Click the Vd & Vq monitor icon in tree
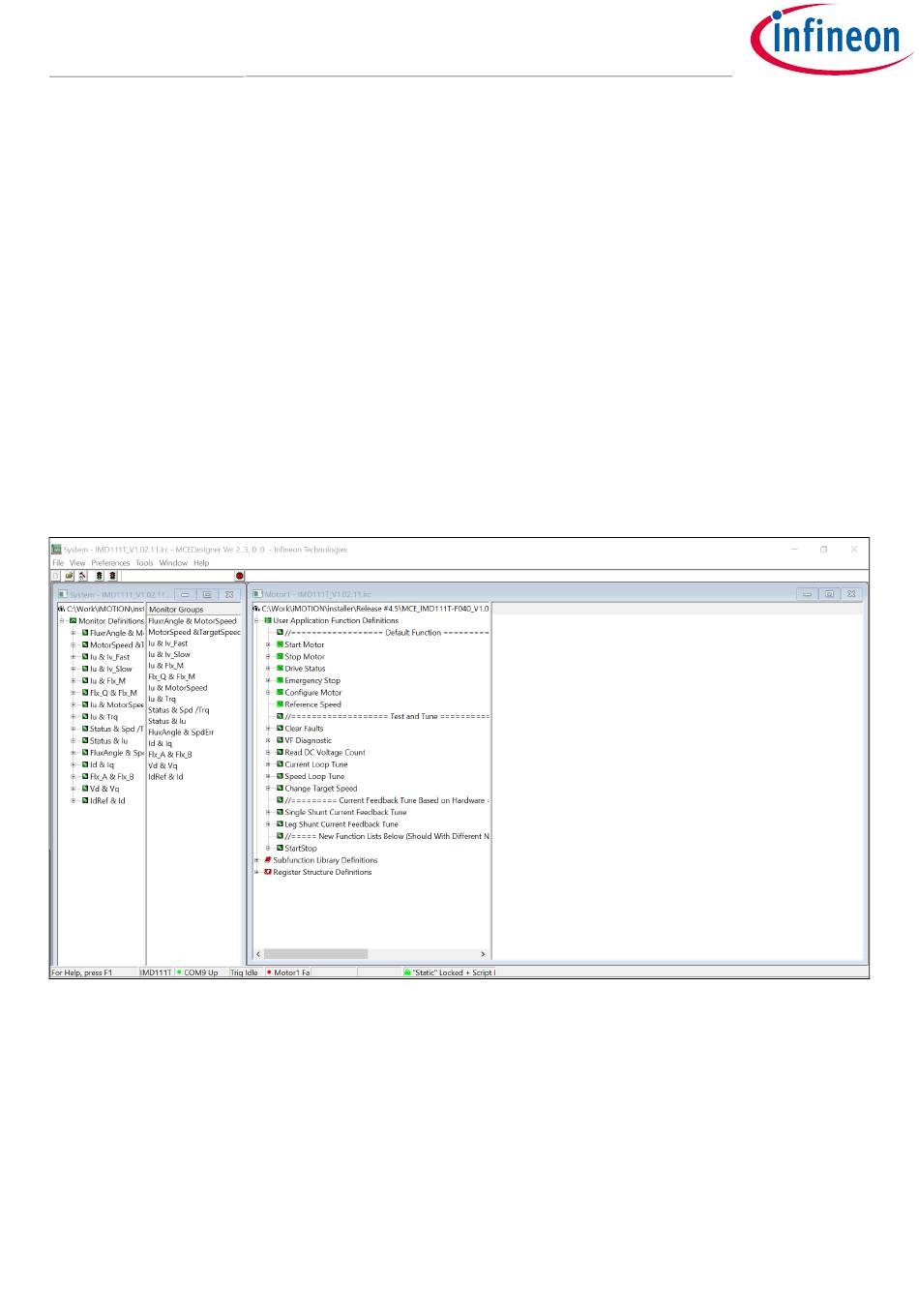This screenshot has height=1316, width=919. (85, 789)
